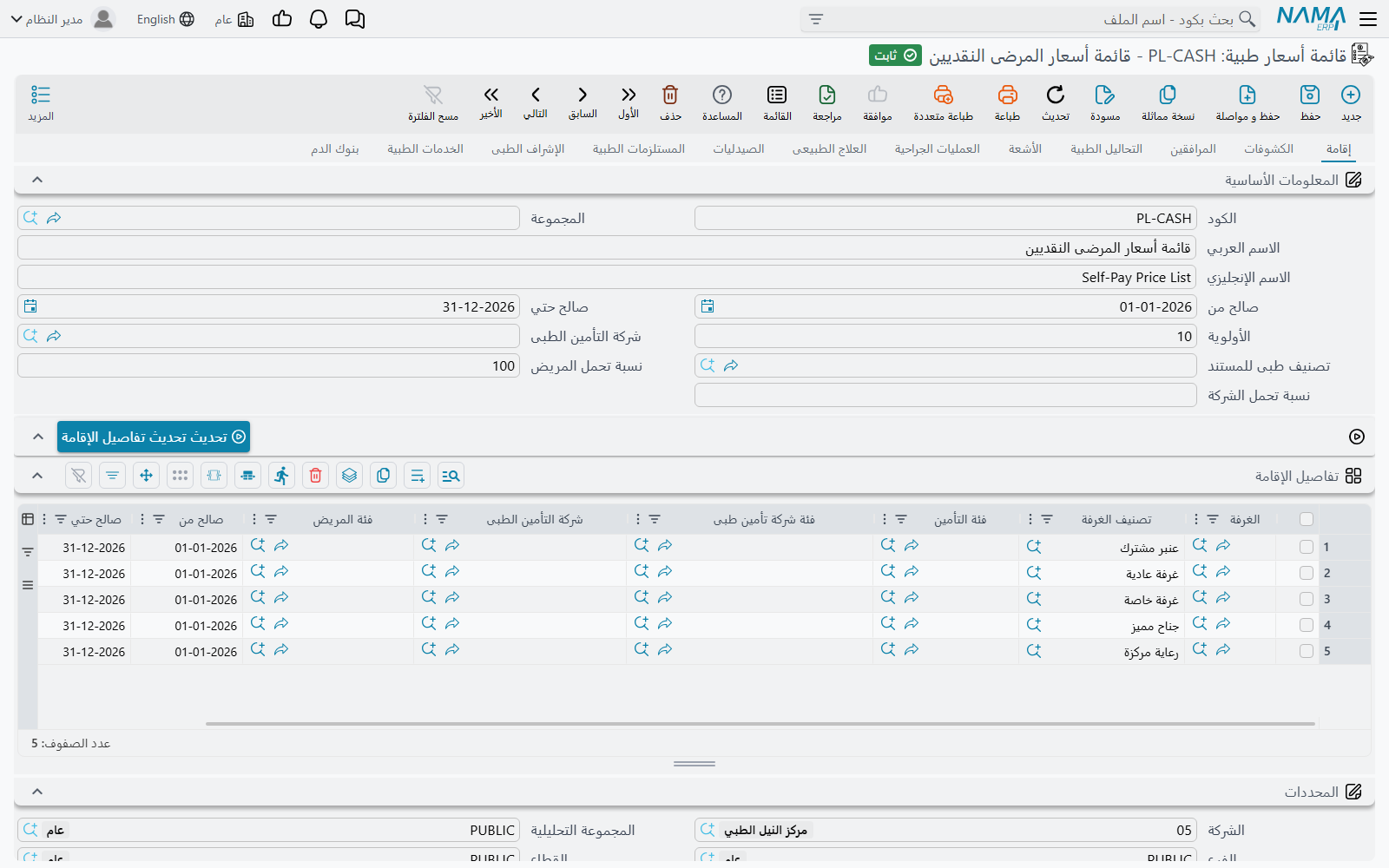Click the عام branch selector in header
Image resolution: width=1389 pixels, height=868 pixels.
[x=234, y=19]
